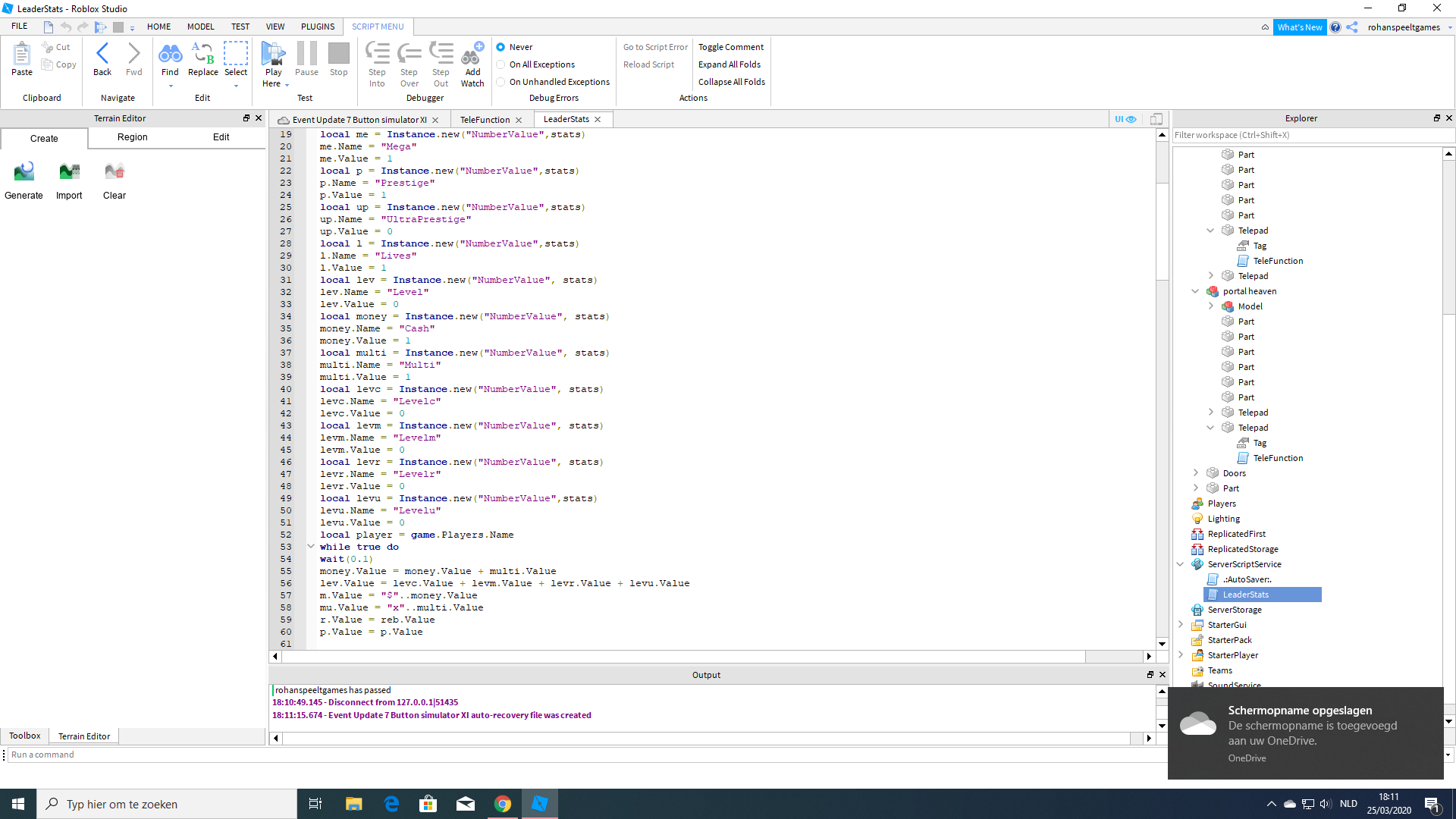Switch to the MODEL ribbon tab
Viewport: 1456px width, 819px height.
(201, 27)
